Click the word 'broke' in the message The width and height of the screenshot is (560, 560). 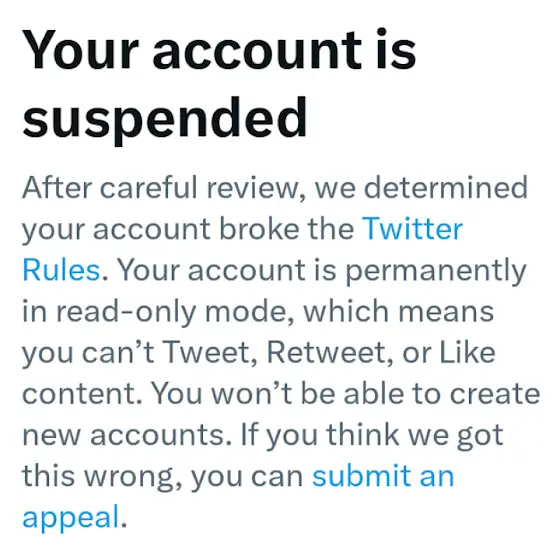point(259,229)
